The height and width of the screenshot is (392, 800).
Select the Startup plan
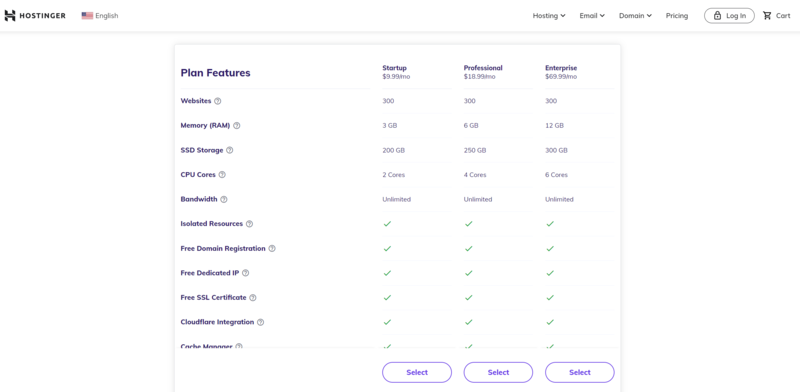(417, 372)
